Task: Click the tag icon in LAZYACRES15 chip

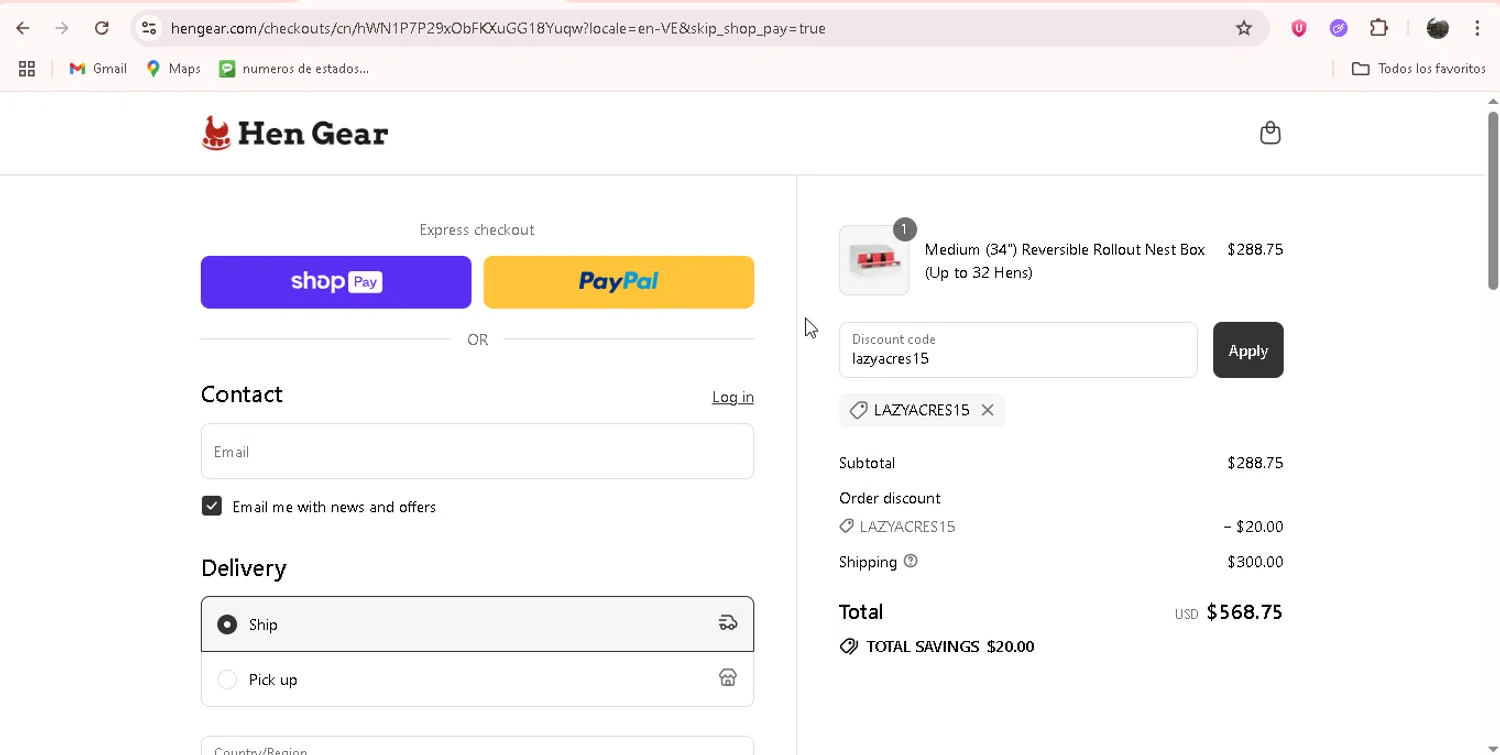Action: click(858, 410)
